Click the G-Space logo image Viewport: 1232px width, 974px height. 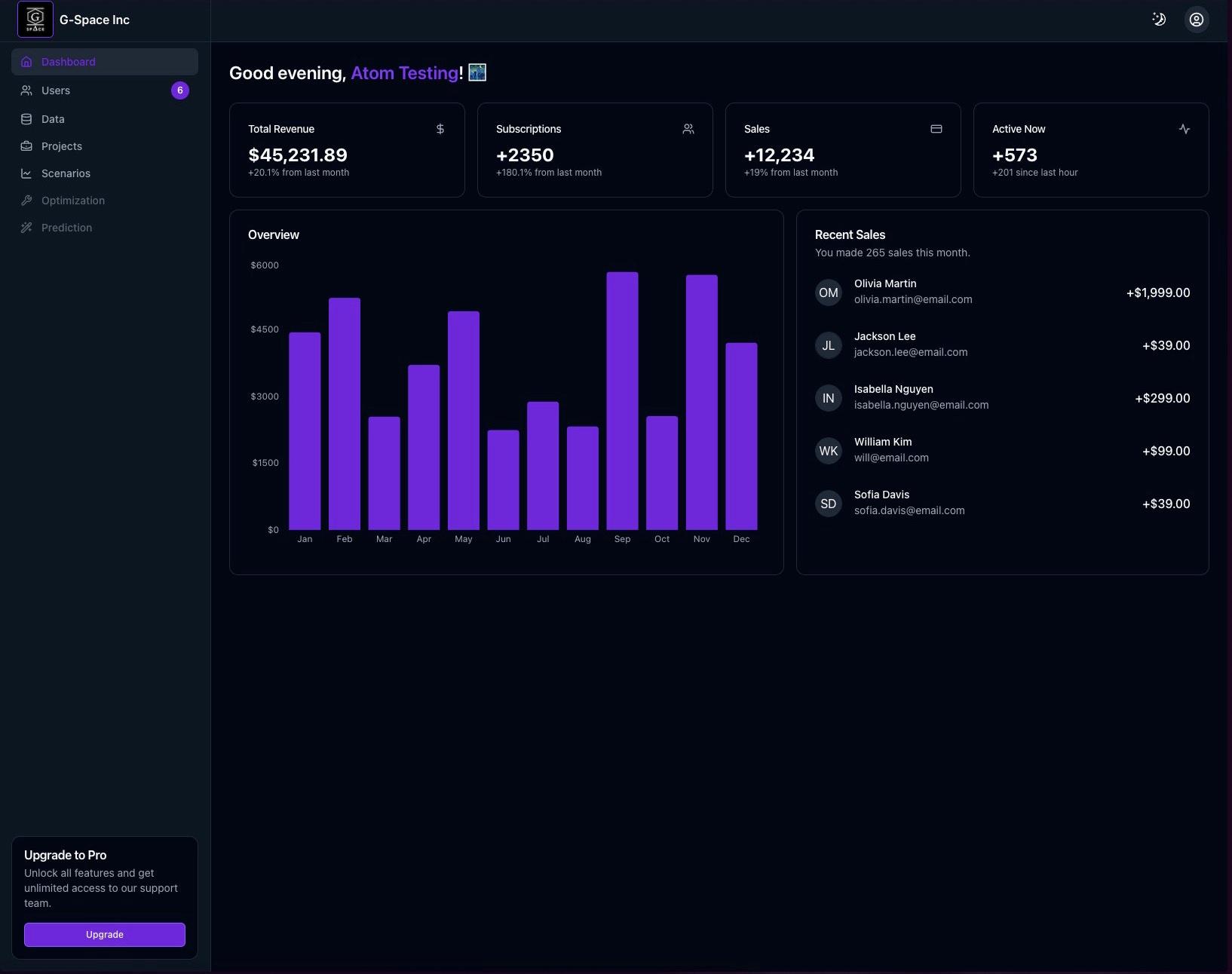[35, 20]
